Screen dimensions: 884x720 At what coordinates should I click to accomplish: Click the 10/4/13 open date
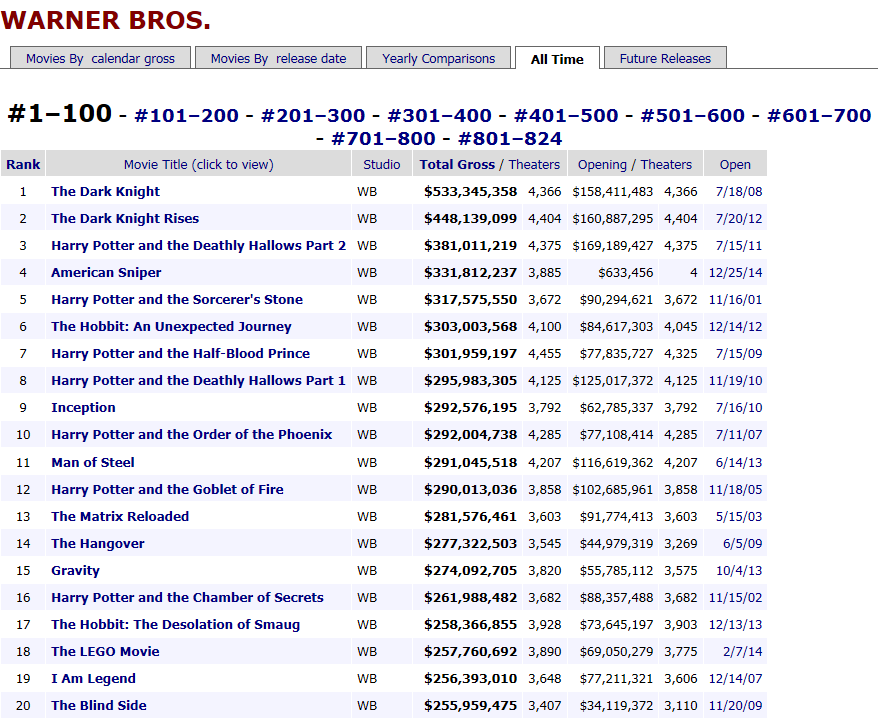[x=739, y=571]
